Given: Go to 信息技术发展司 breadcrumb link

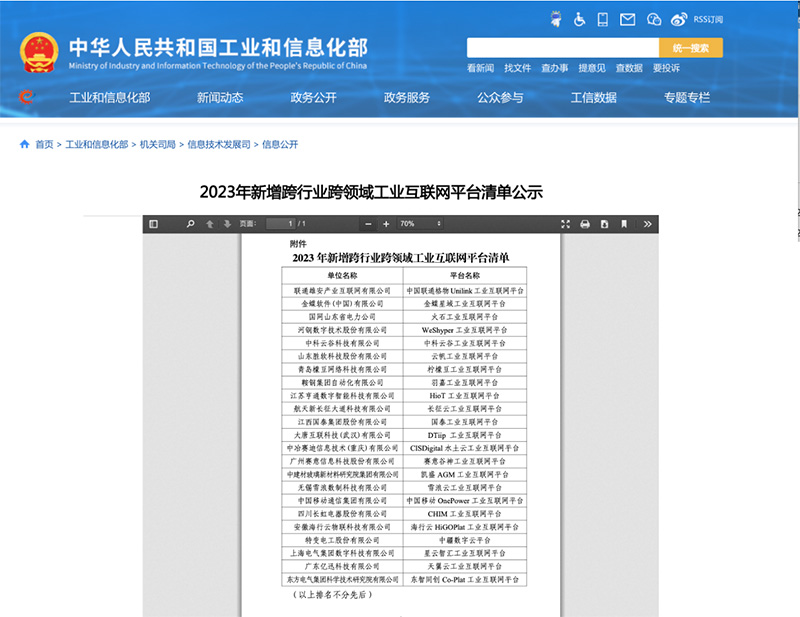Looking at the screenshot, I should click(219, 144).
